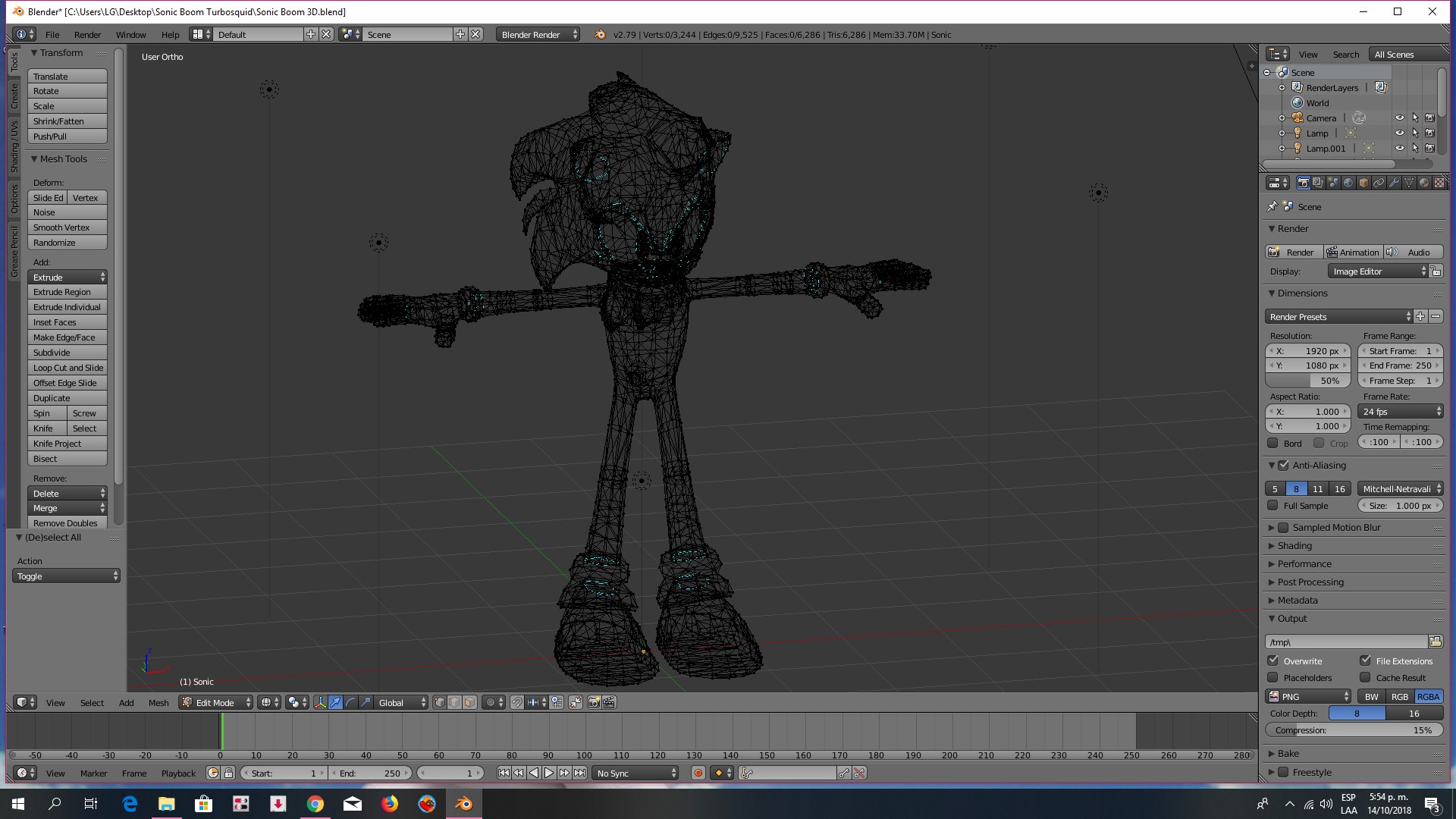Click the Subdivide button
This screenshot has height=819, width=1456.
pyautogui.click(x=67, y=352)
